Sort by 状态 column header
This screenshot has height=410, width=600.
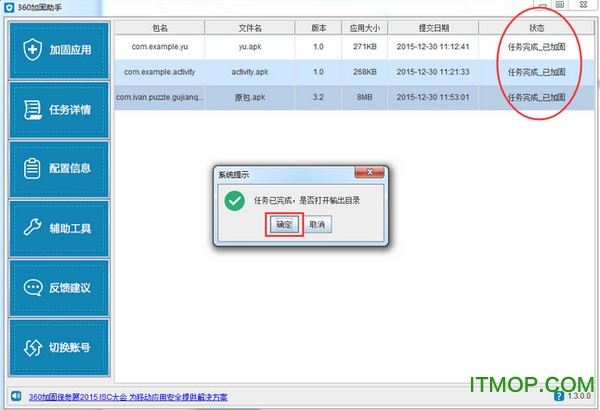pos(536,28)
